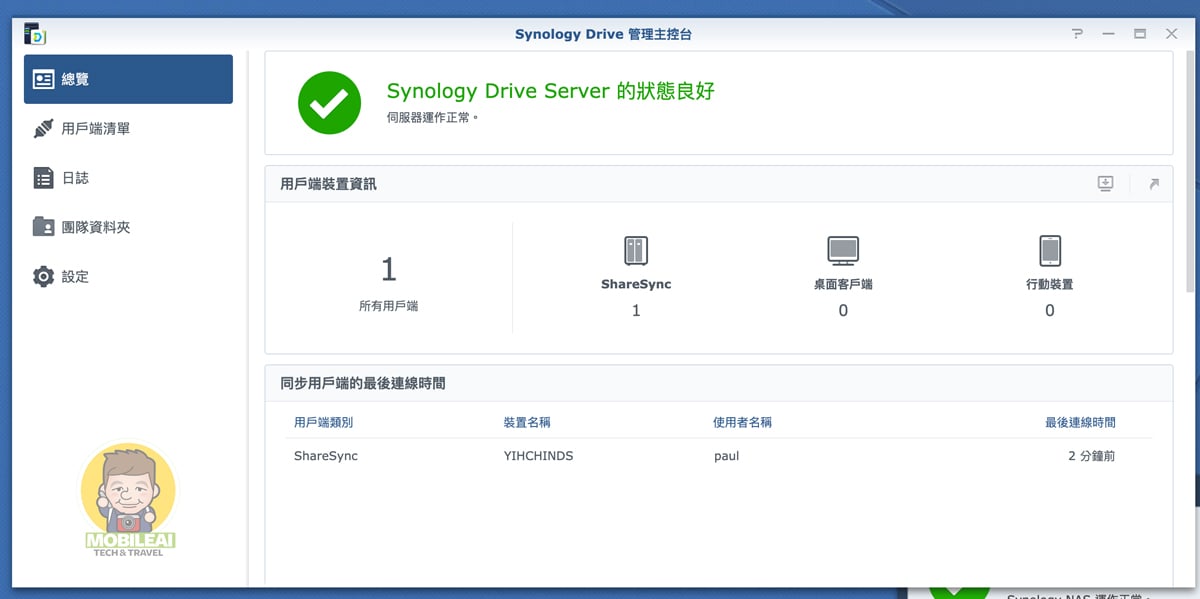Click the 2 分鐘前 last connection value
Image resolution: width=1200 pixels, height=599 pixels.
pyautogui.click(x=1091, y=456)
